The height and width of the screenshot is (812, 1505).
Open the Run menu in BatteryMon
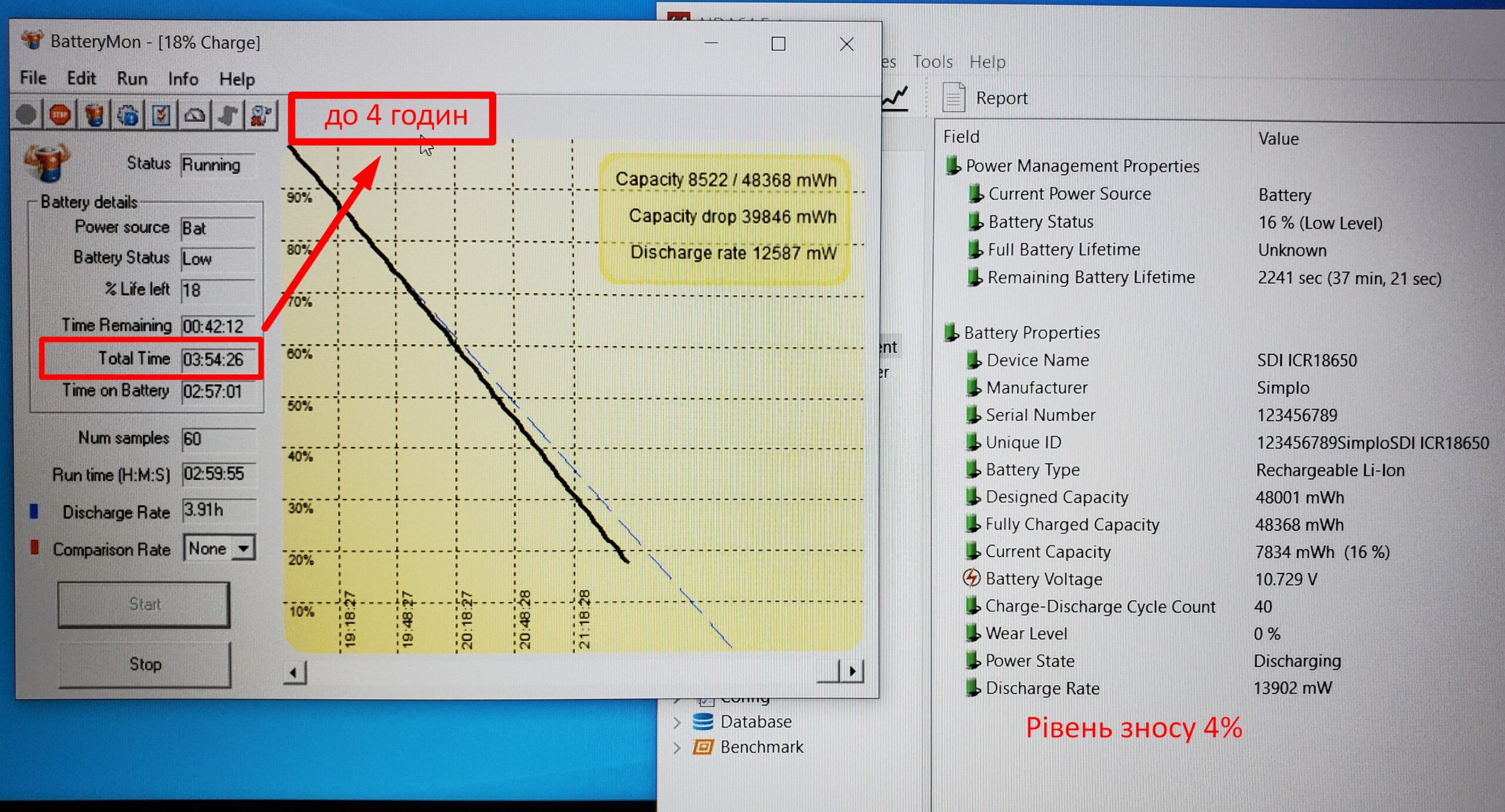[132, 79]
